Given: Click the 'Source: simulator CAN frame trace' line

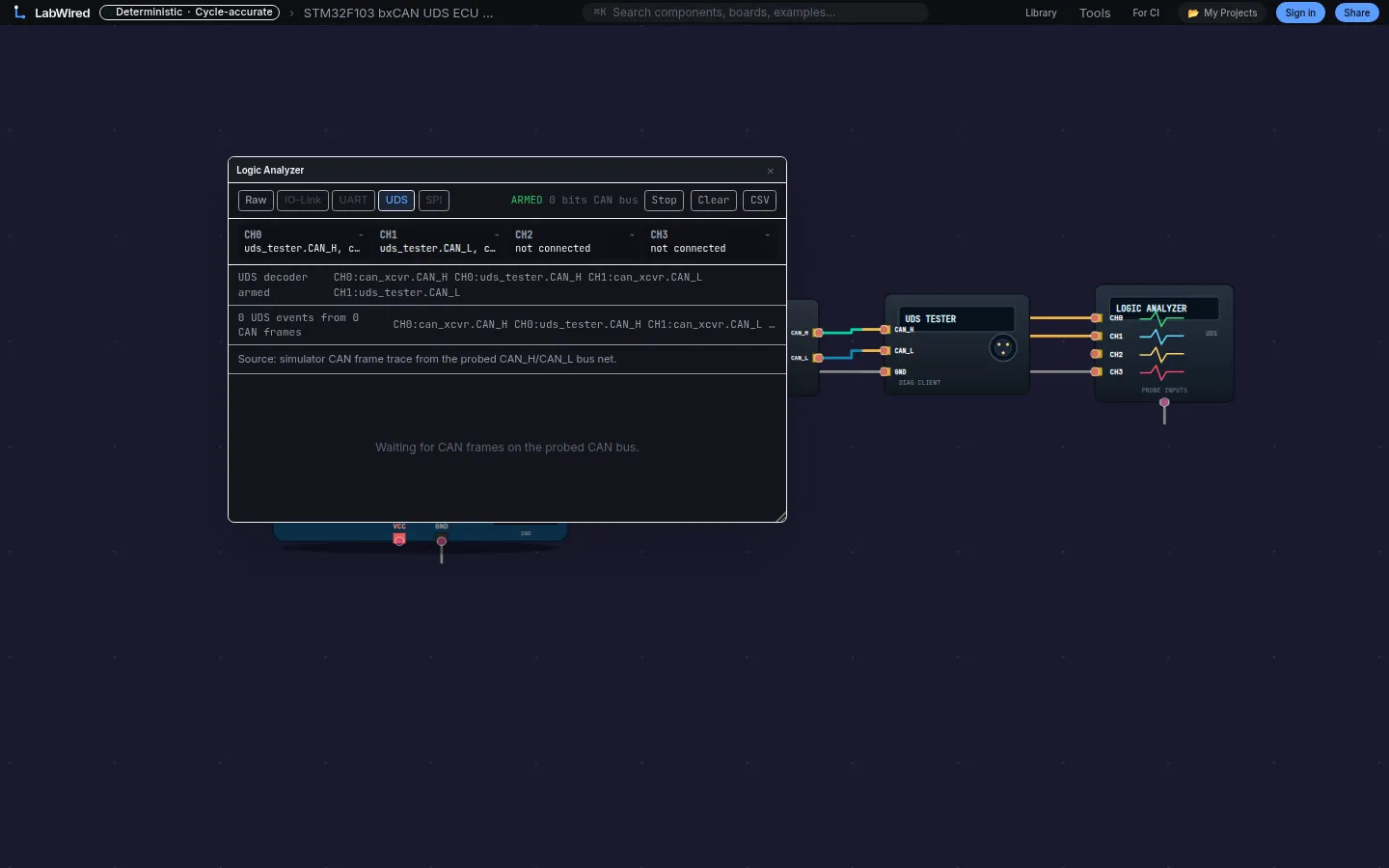Looking at the screenshot, I should 427,359.
